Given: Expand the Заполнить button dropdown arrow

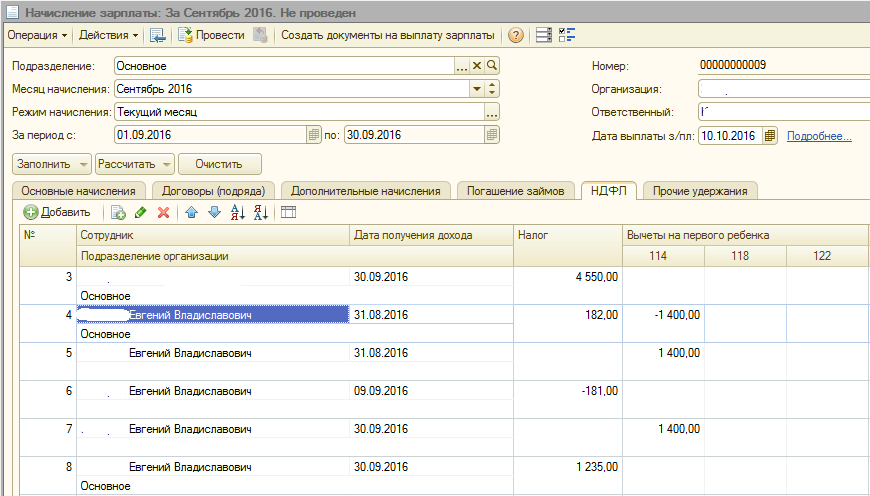Looking at the screenshot, I should (x=83, y=163).
